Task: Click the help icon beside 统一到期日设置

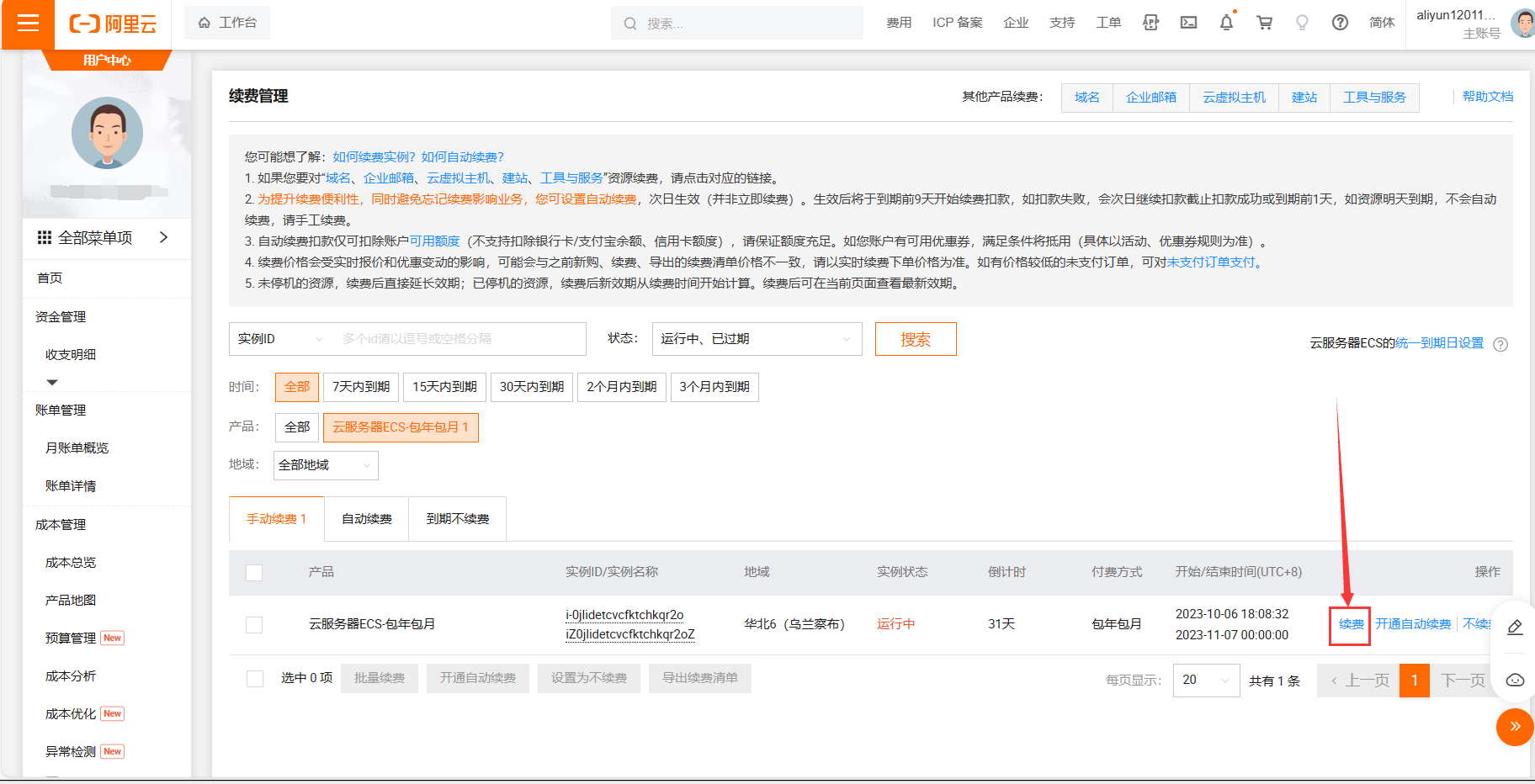Action: [1500, 344]
